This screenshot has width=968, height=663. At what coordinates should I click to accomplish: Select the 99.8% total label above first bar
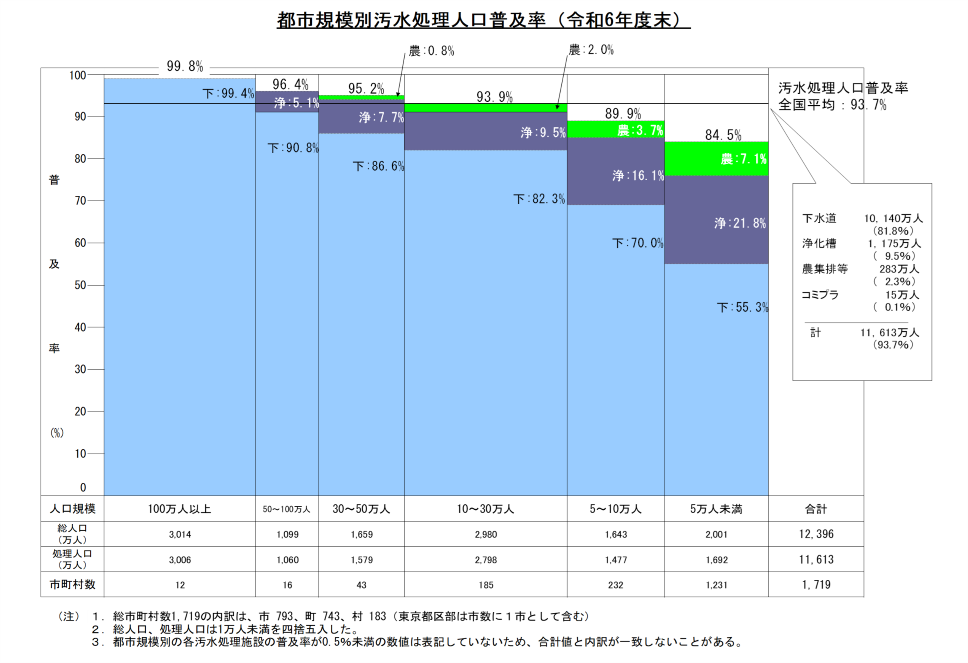pos(184,67)
